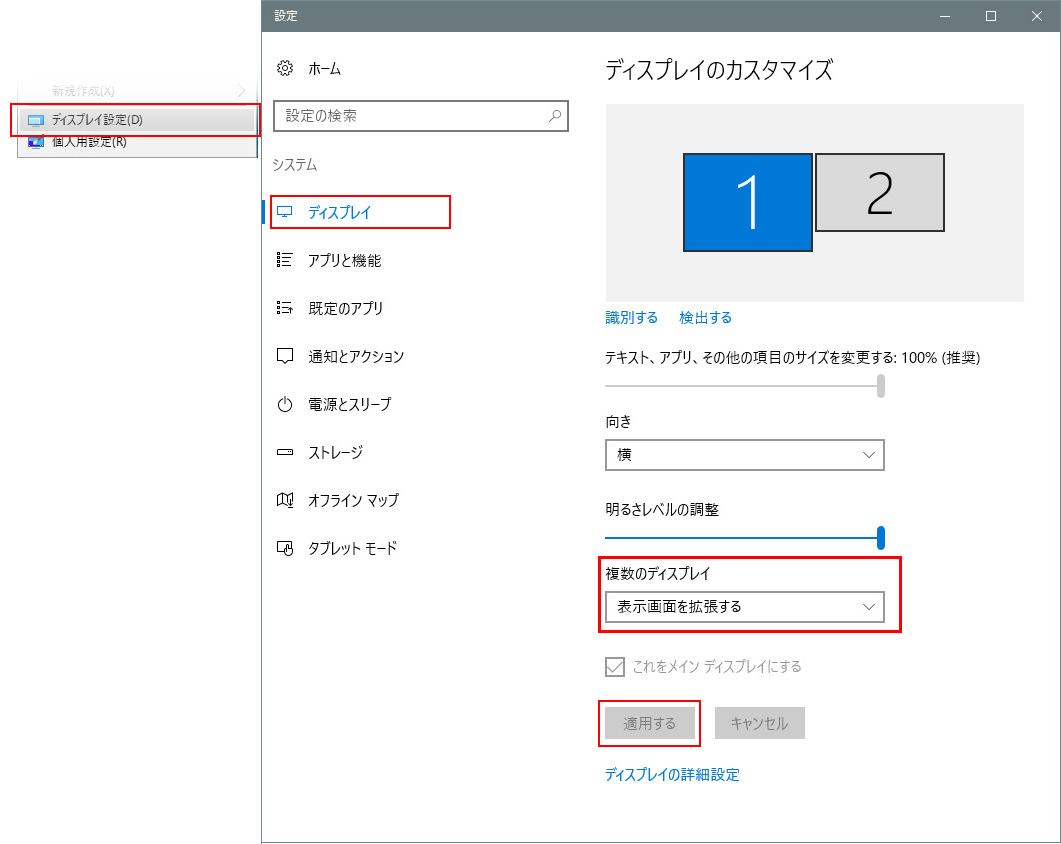Click the 設定の検索 search field

point(410,116)
